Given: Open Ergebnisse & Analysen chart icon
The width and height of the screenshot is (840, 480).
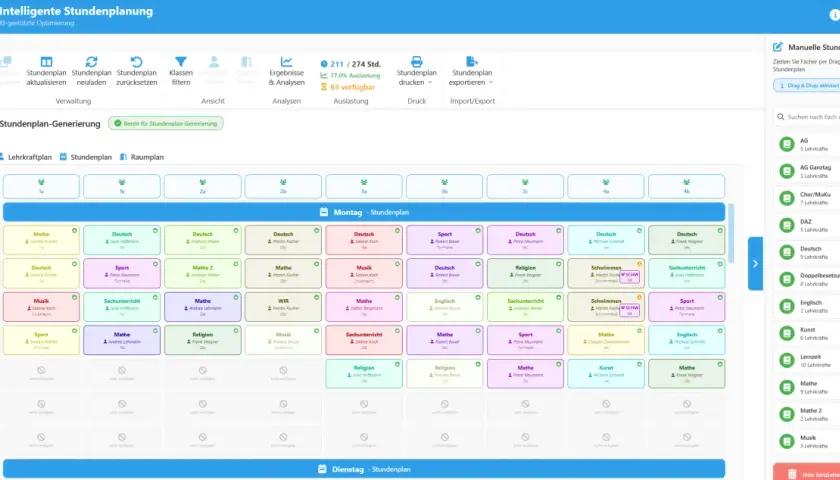Looking at the screenshot, I should click(x=287, y=62).
